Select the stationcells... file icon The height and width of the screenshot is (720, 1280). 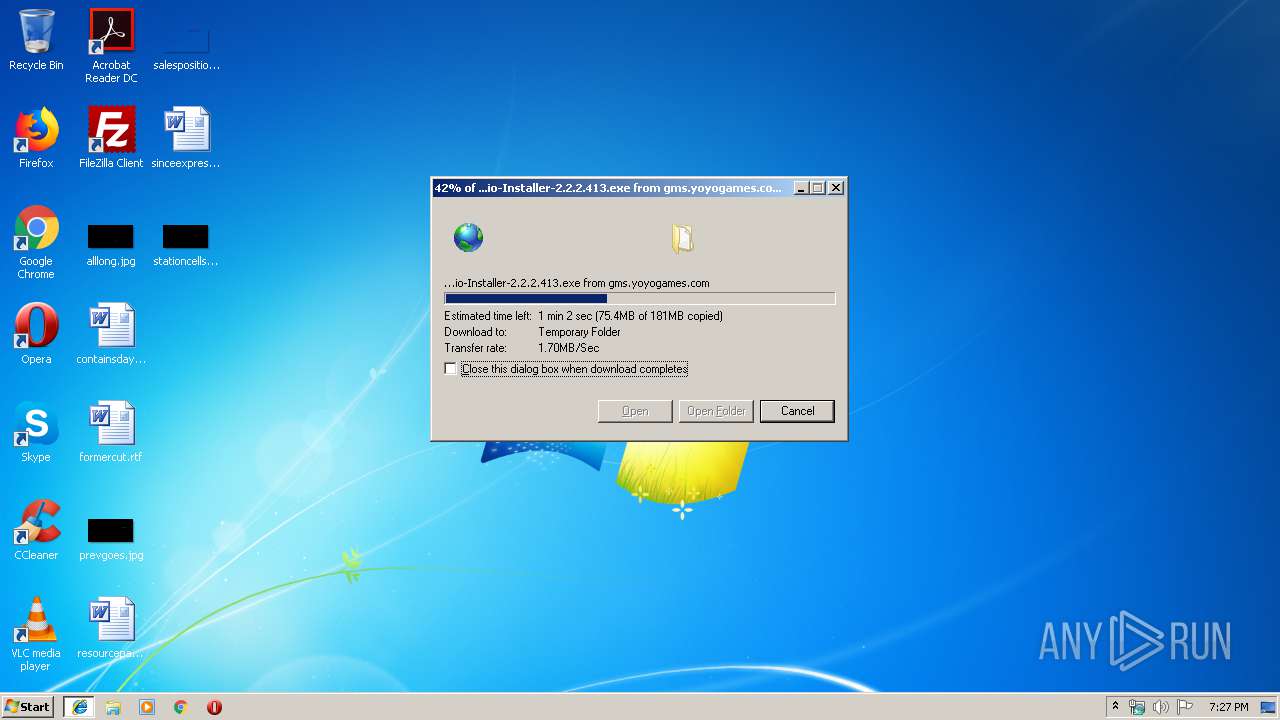click(x=186, y=245)
